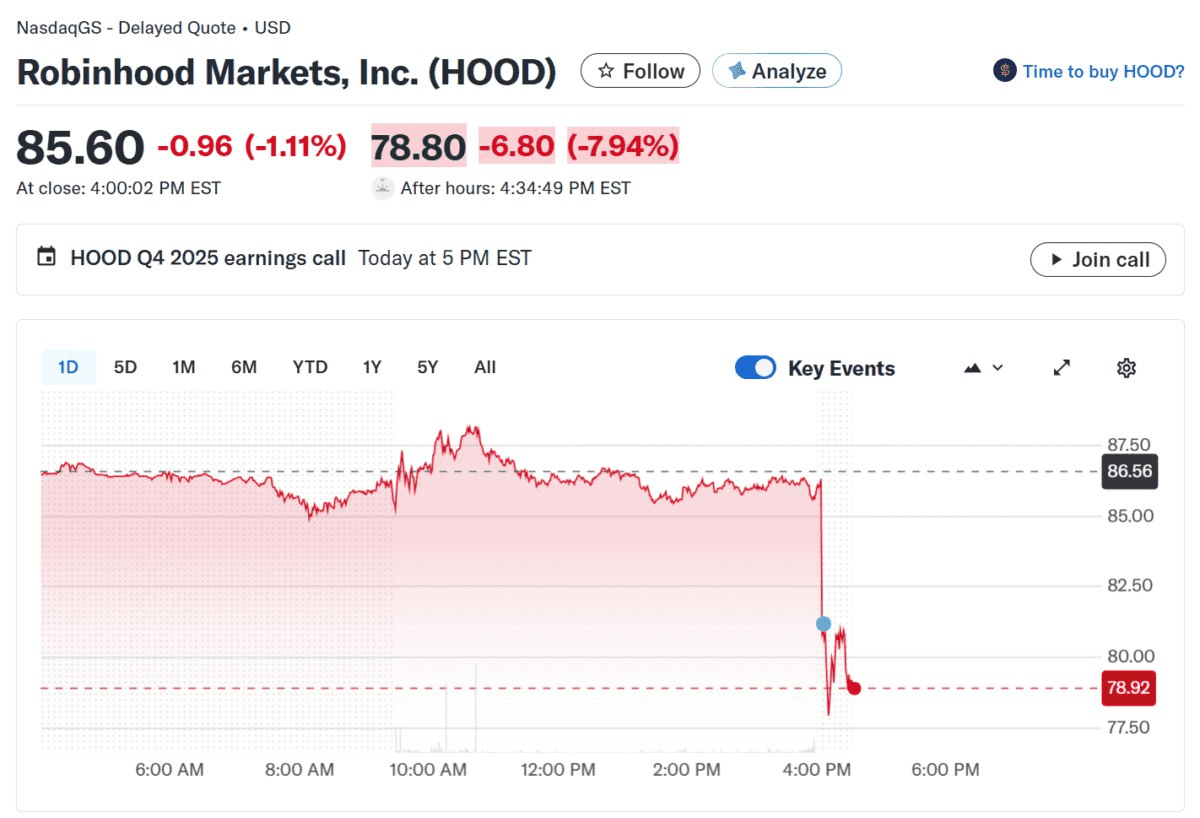Toggle the Key Events switch off
This screenshot has height=818, width=1200.
755,368
